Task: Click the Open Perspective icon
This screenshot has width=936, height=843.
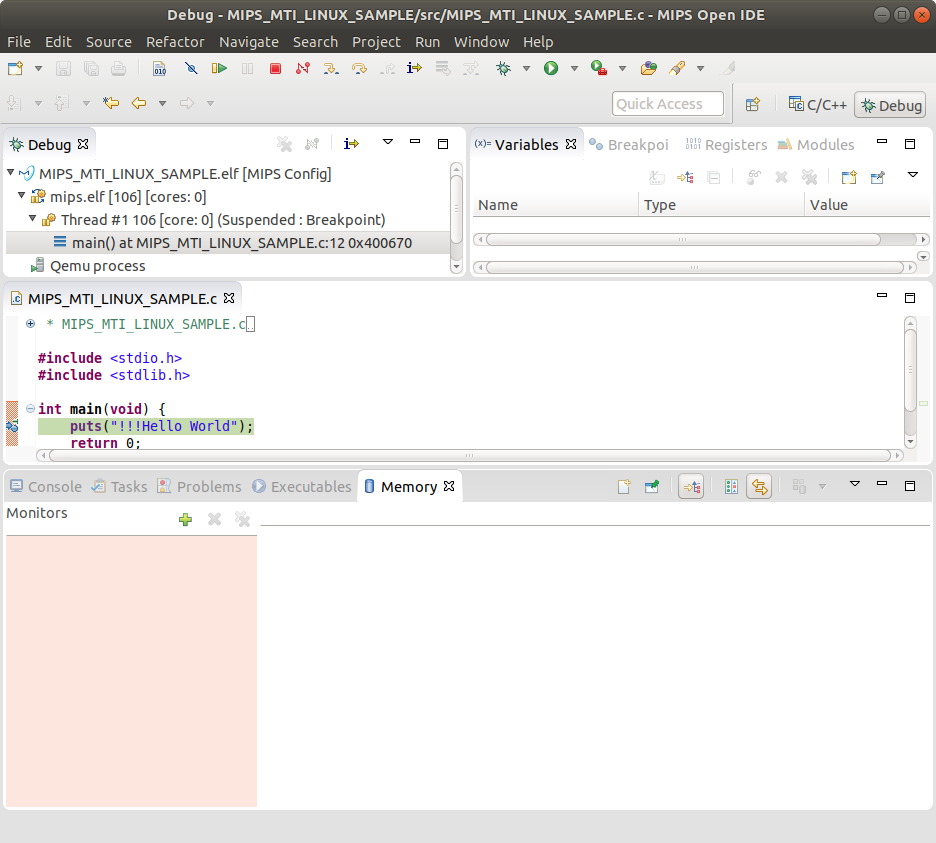Action: tap(753, 104)
